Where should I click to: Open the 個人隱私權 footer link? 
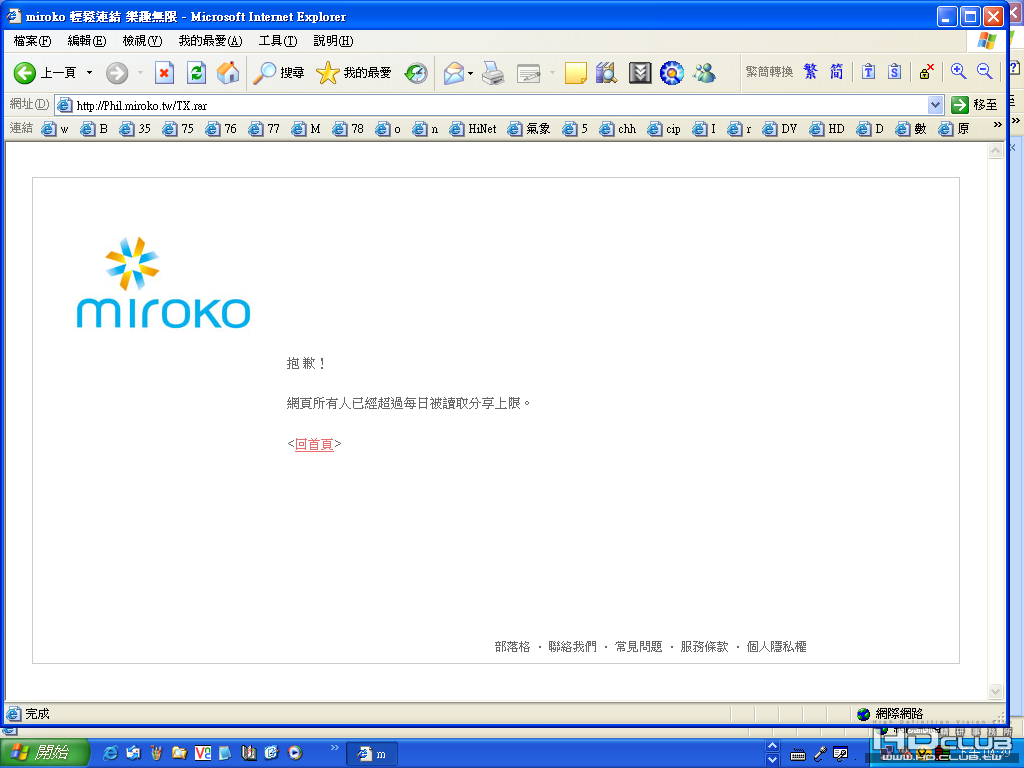coord(776,647)
